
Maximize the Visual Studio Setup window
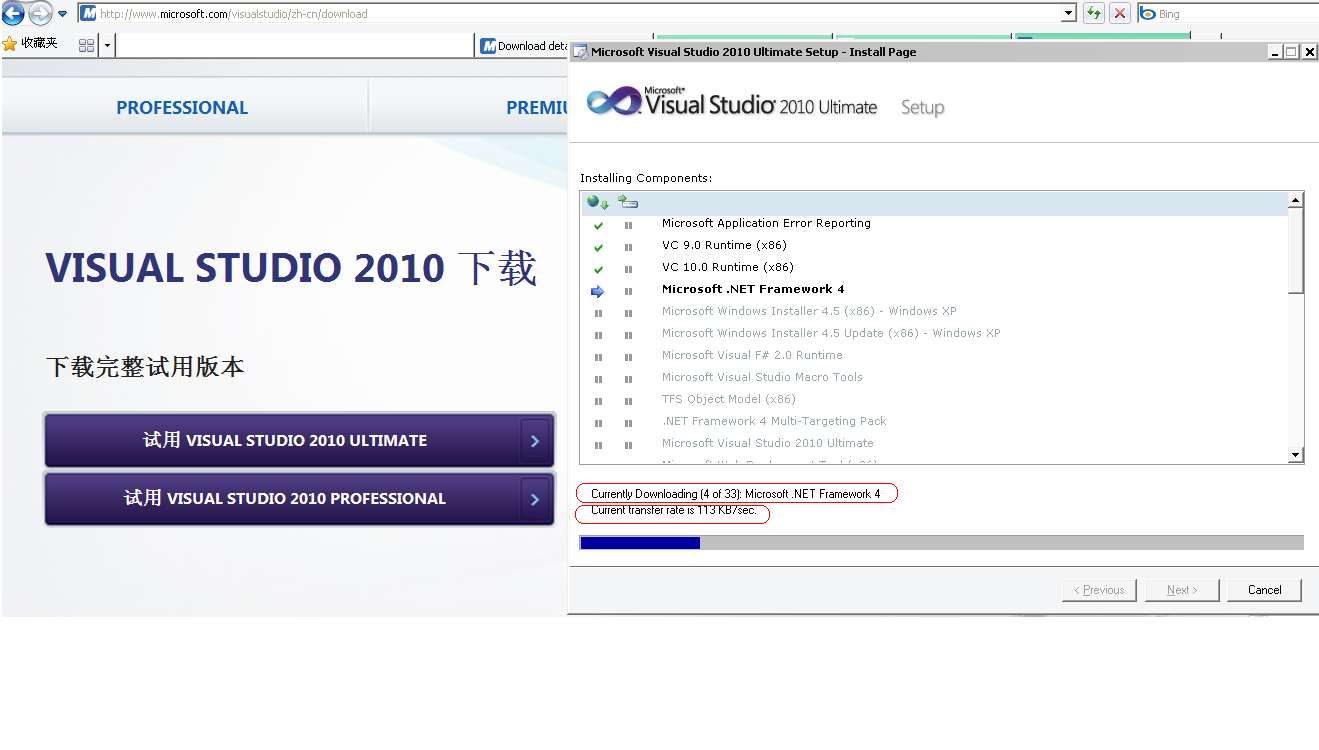point(1292,52)
